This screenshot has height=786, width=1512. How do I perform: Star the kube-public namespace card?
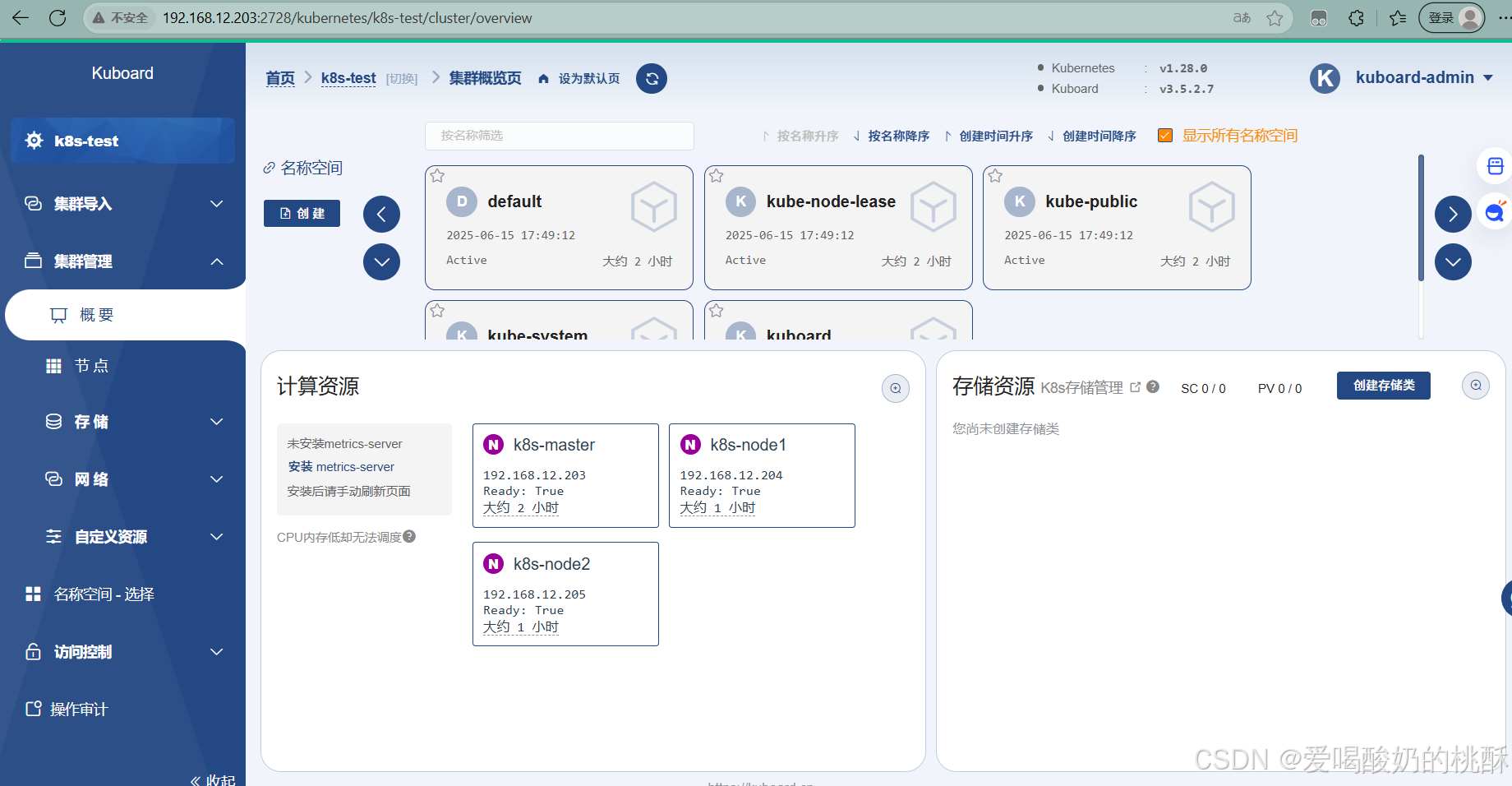point(995,176)
